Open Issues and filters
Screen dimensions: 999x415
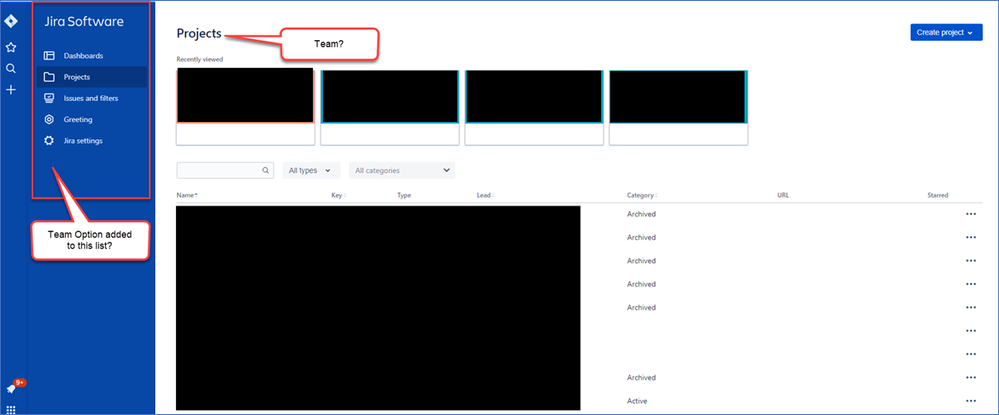click(x=92, y=98)
